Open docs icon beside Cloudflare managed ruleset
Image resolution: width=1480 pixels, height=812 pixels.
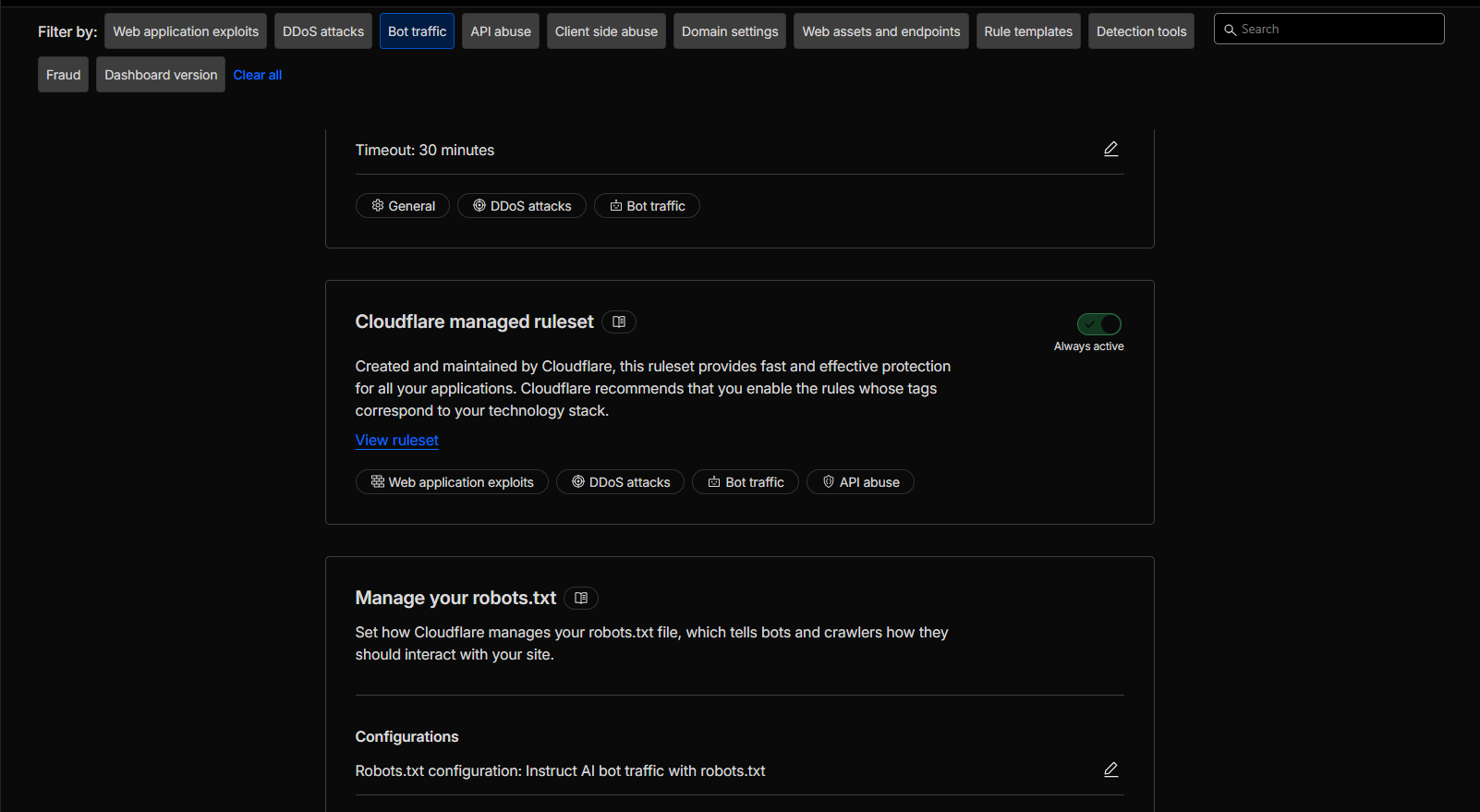tap(619, 321)
